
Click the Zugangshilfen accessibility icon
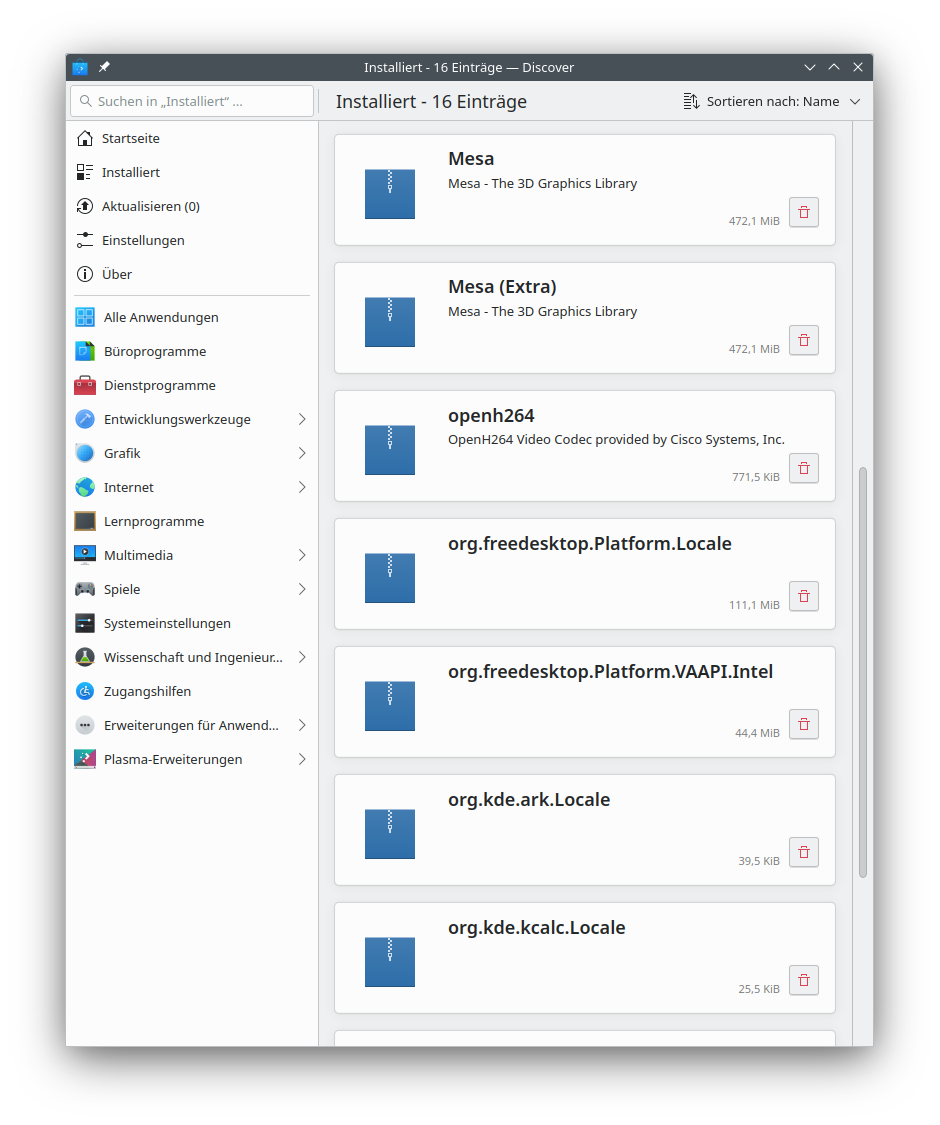85,691
